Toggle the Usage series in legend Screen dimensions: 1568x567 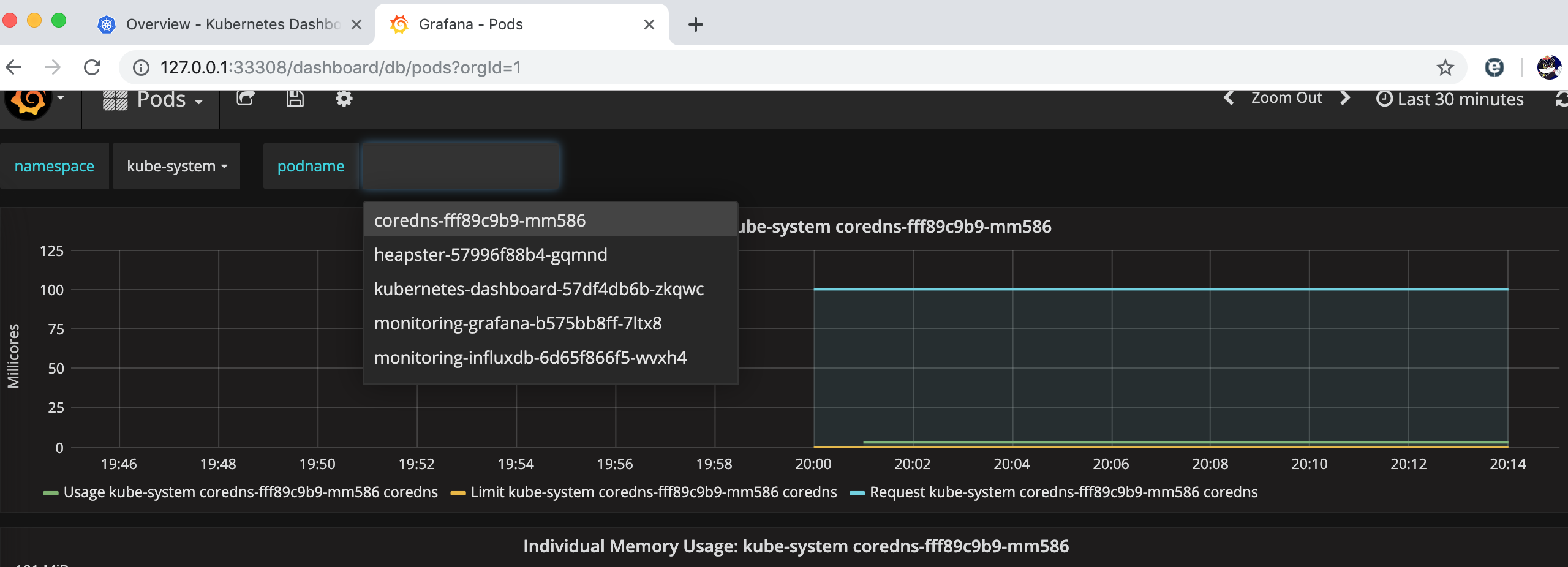click(251, 492)
